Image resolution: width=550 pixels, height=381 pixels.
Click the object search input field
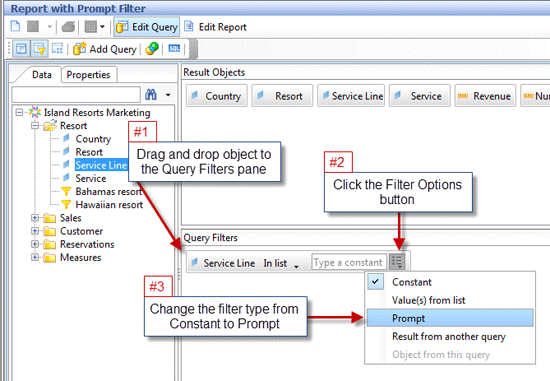point(76,95)
